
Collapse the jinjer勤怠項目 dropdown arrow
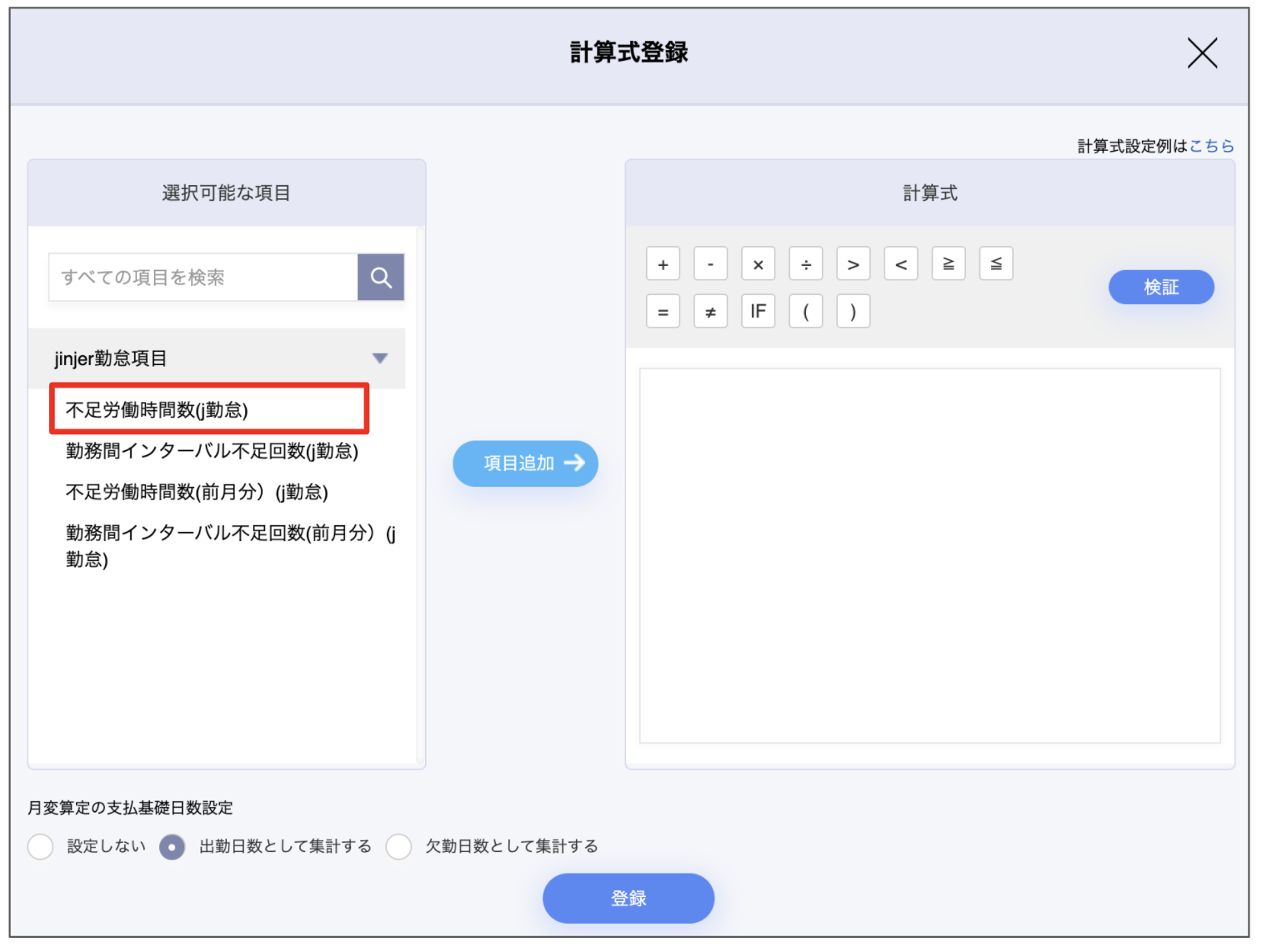(x=380, y=358)
